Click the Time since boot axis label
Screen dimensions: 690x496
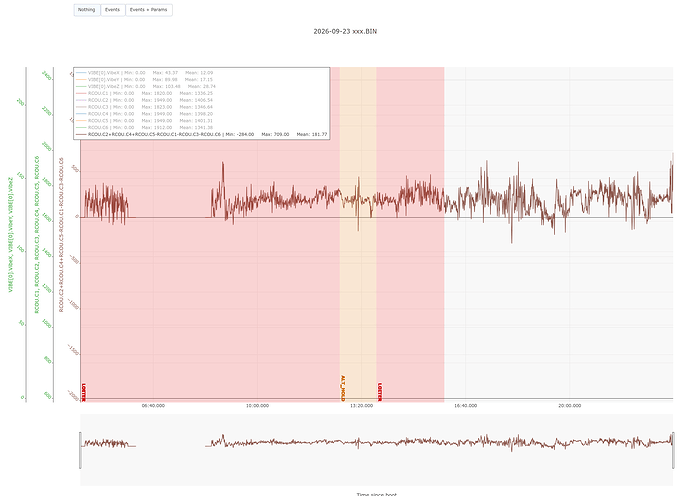point(377,494)
